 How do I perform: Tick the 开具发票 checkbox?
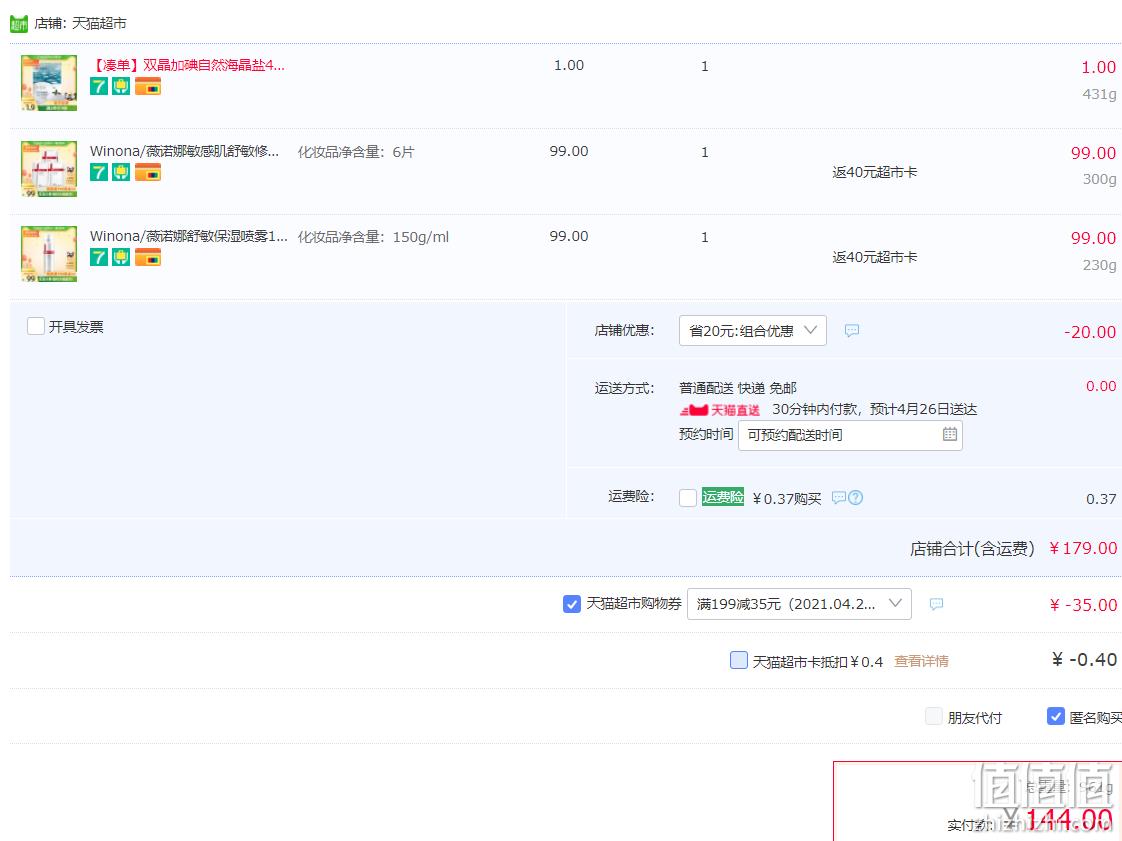tap(36, 326)
